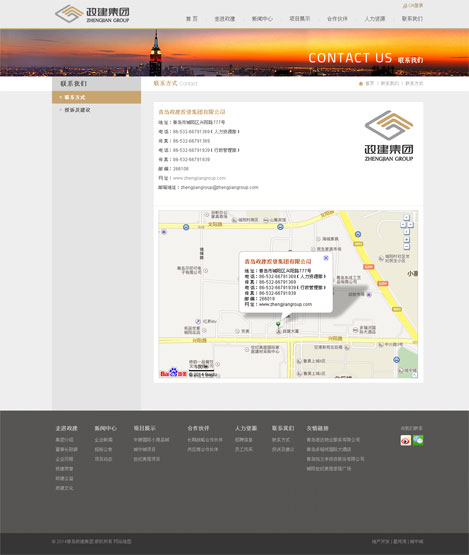Click the breadcrumb home icon
Viewport: 469px width, 555px height.
pyautogui.click(x=361, y=84)
